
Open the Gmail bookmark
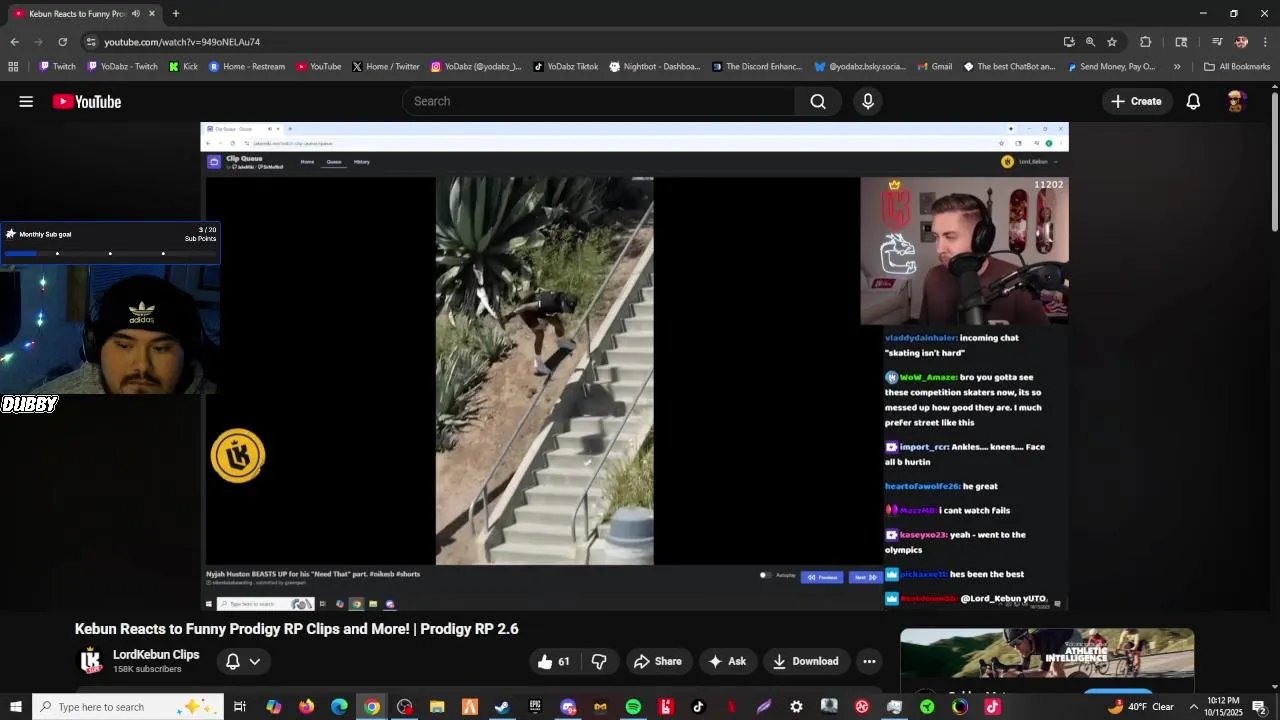click(934, 67)
